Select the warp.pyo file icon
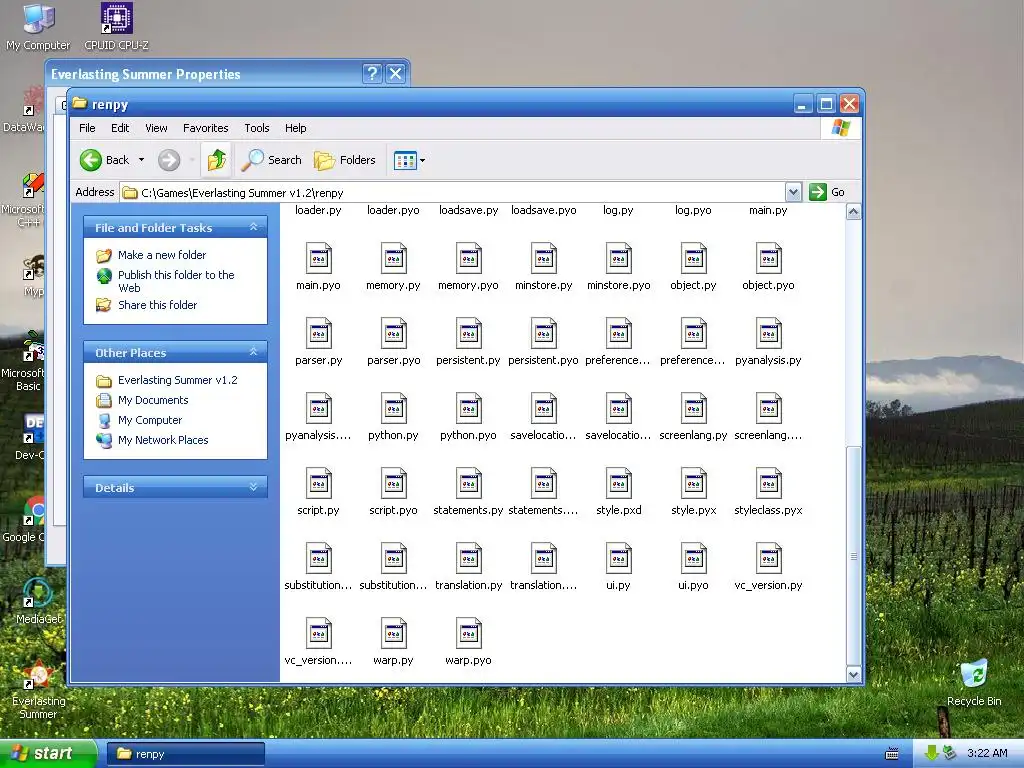 tap(469, 633)
